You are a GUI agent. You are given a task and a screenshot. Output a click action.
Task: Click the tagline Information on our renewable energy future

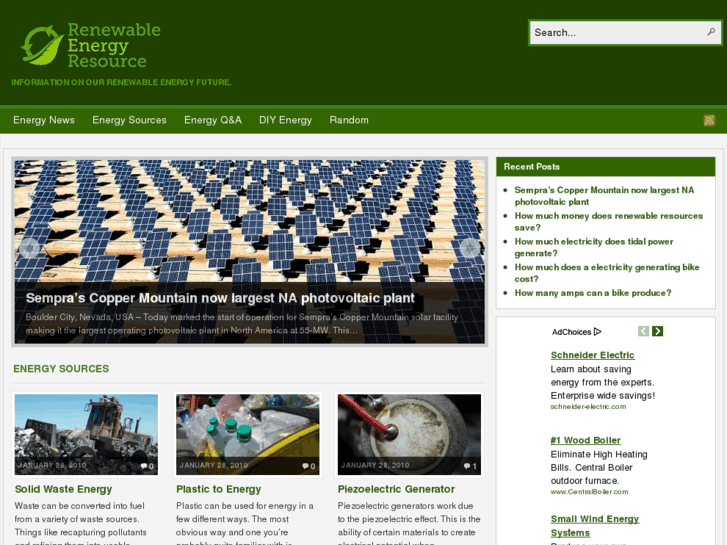click(x=121, y=82)
